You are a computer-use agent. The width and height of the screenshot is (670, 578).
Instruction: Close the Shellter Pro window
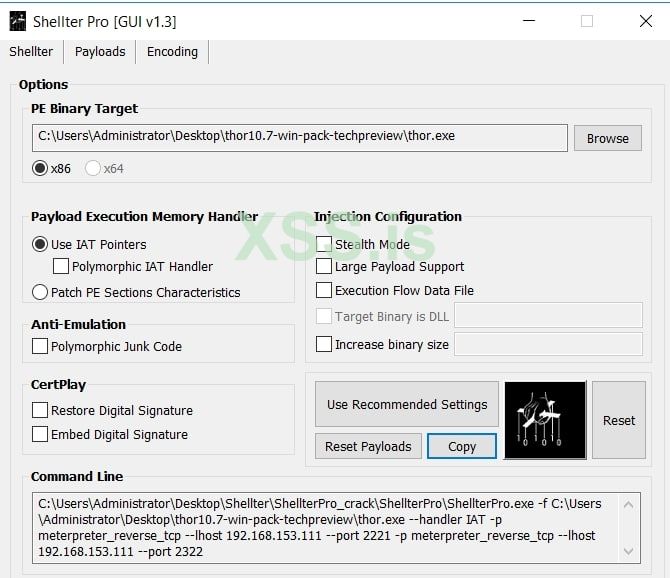click(646, 21)
